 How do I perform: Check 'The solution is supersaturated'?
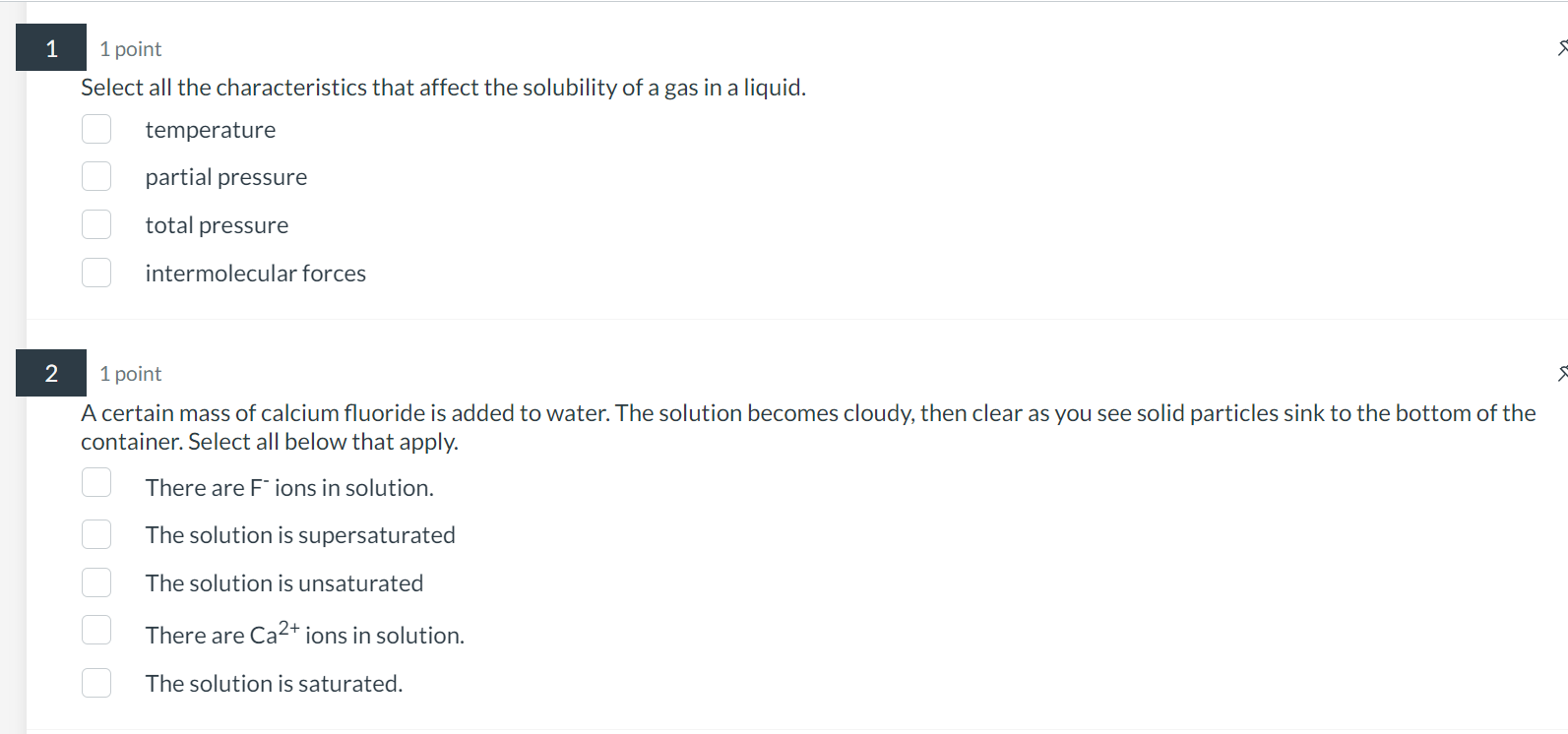point(96,533)
